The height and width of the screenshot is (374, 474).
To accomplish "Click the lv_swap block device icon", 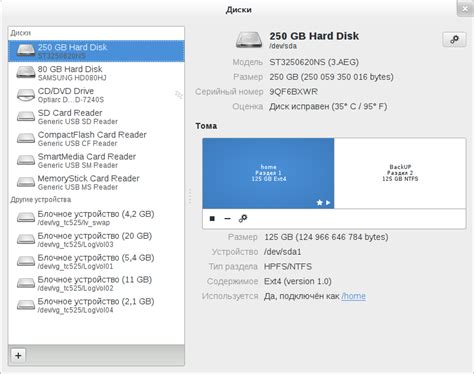I will click(x=26, y=217).
